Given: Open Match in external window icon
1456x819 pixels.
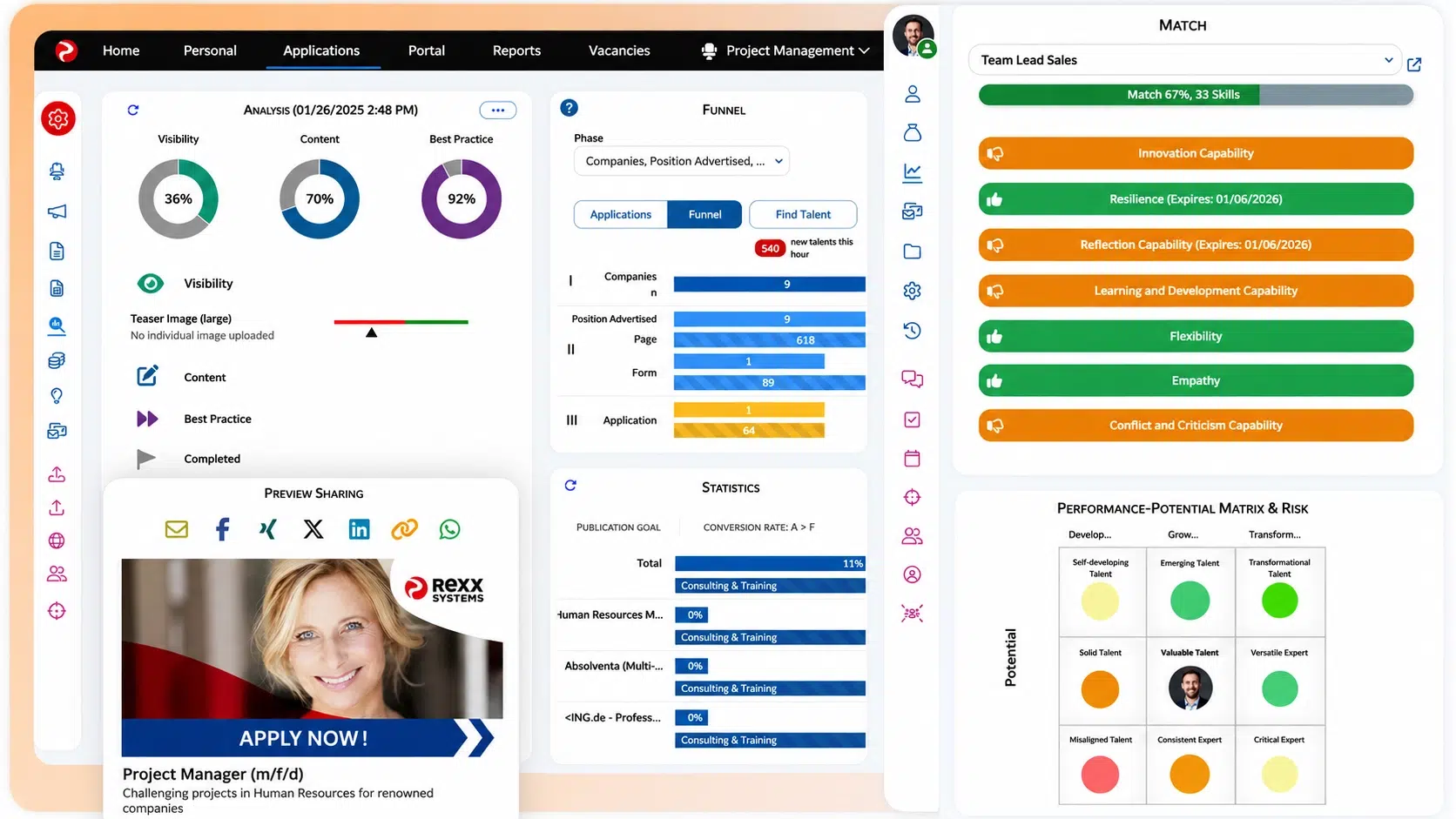Looking at the screenshot, I should coord(1414,64).
